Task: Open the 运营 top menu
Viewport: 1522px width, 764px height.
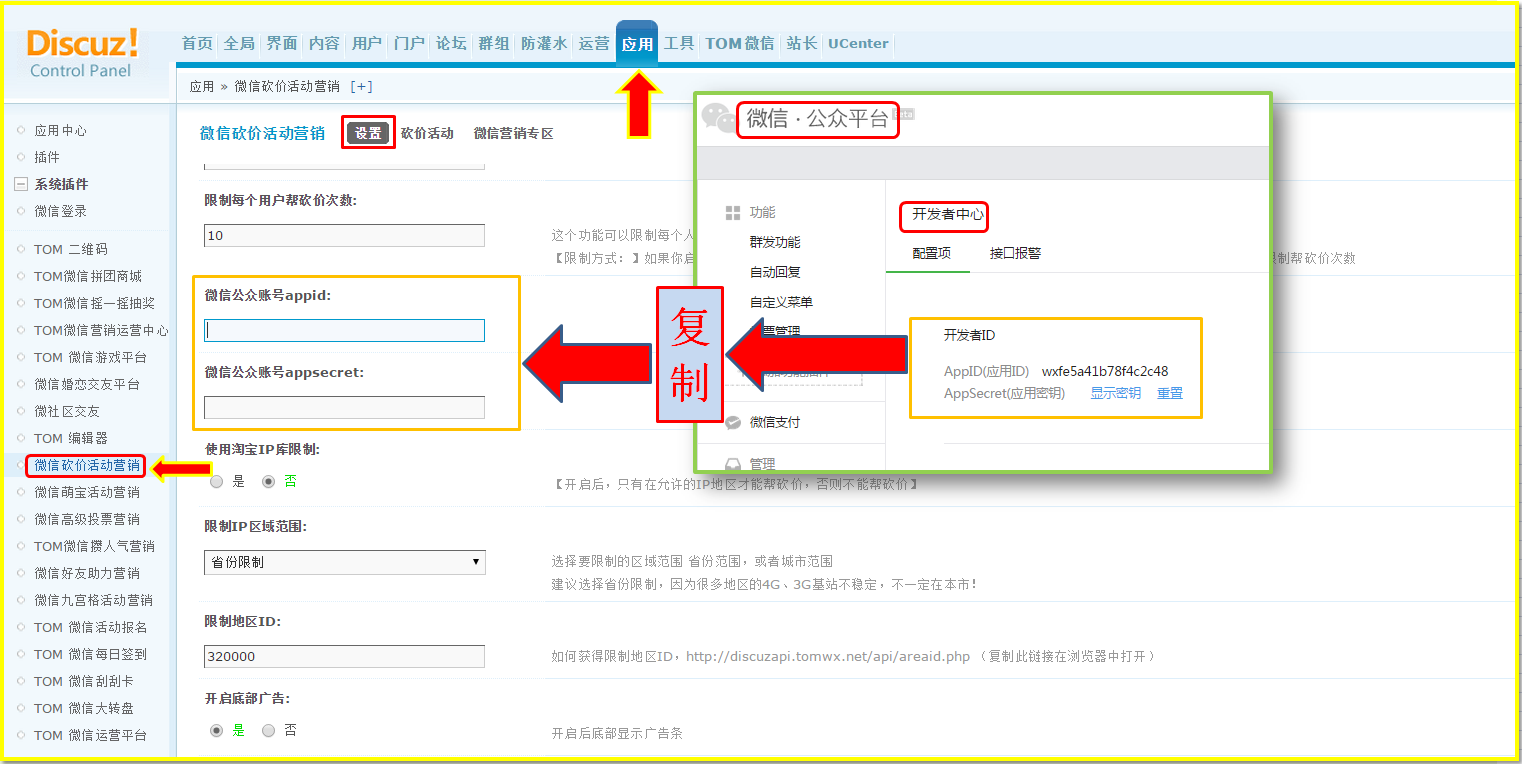Action: 594,44
